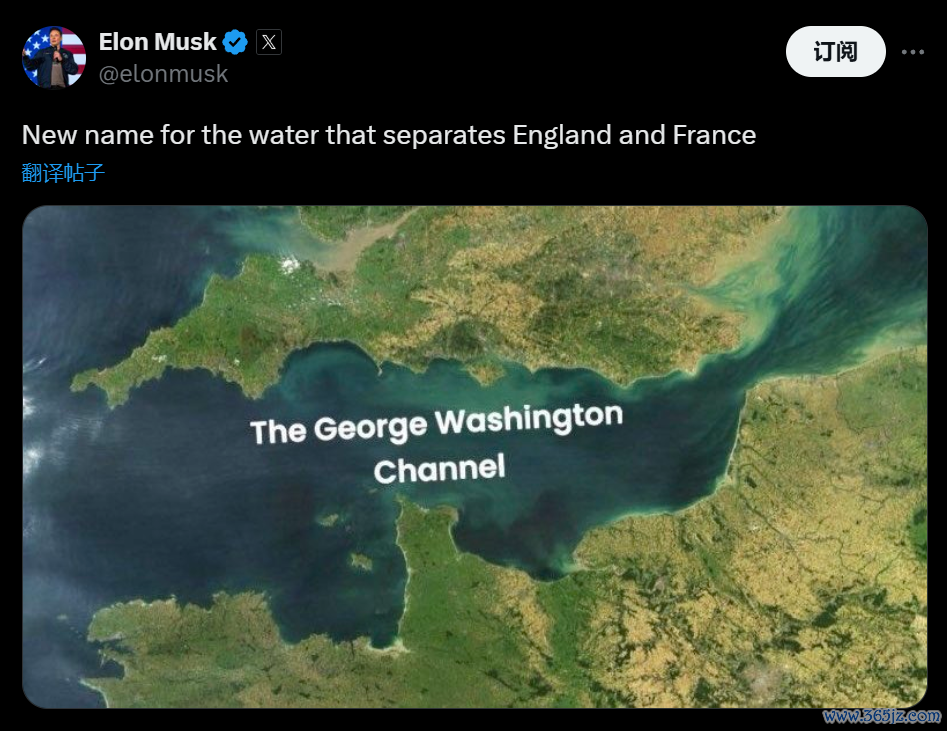Click the www.365jz.com watermark
947x731 pixels.
881,716
